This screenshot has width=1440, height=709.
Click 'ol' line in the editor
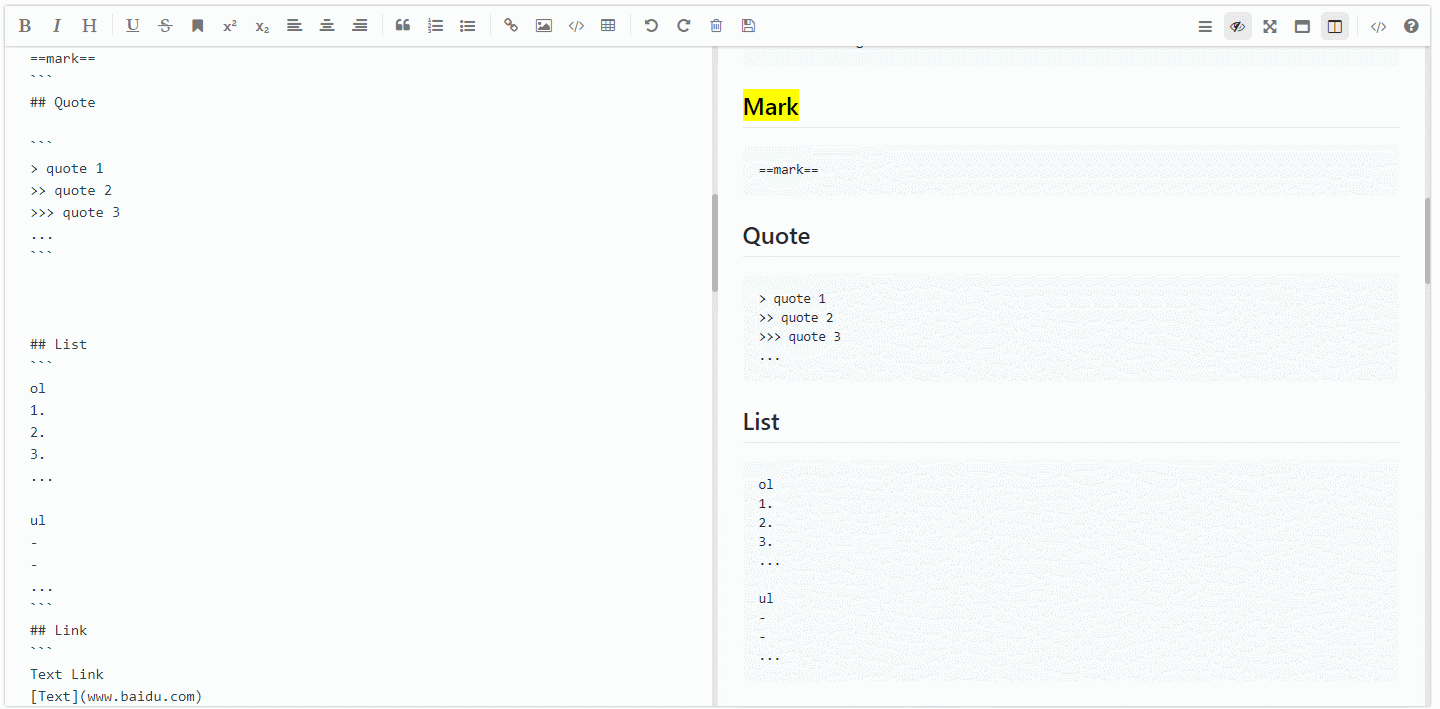(x=38, y=388)
